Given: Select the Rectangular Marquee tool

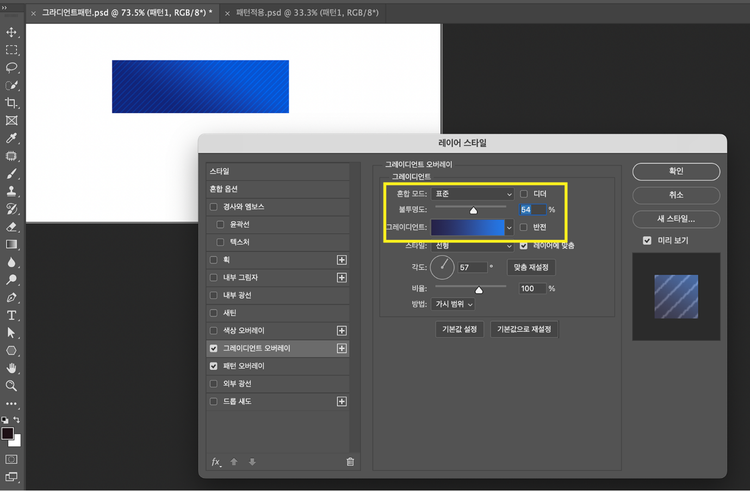Looking at the screenshot, I should point(11,50).
